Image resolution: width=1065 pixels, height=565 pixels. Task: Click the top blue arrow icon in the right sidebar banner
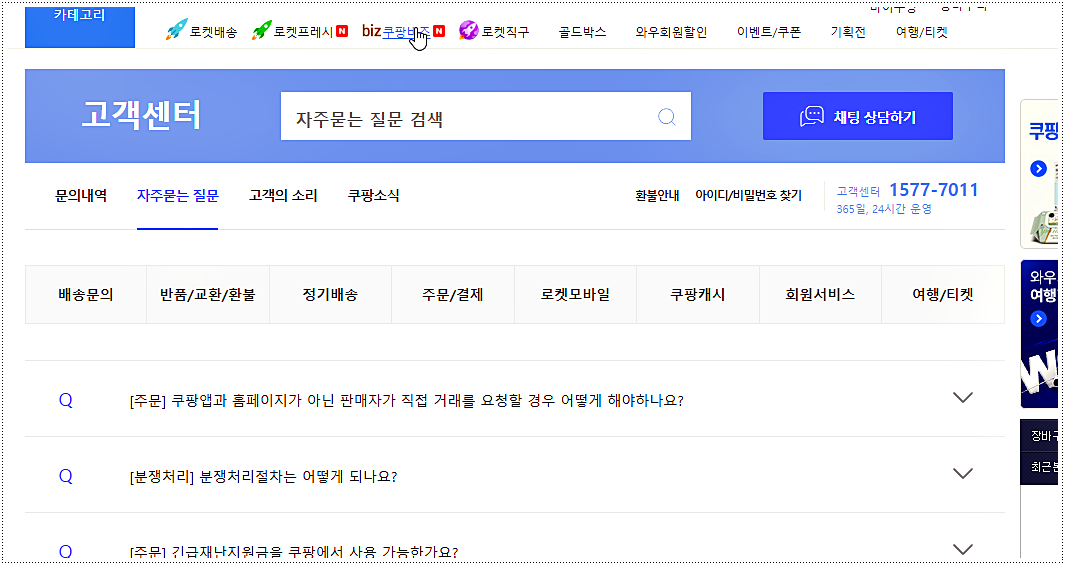click(x=1038, y=168)
